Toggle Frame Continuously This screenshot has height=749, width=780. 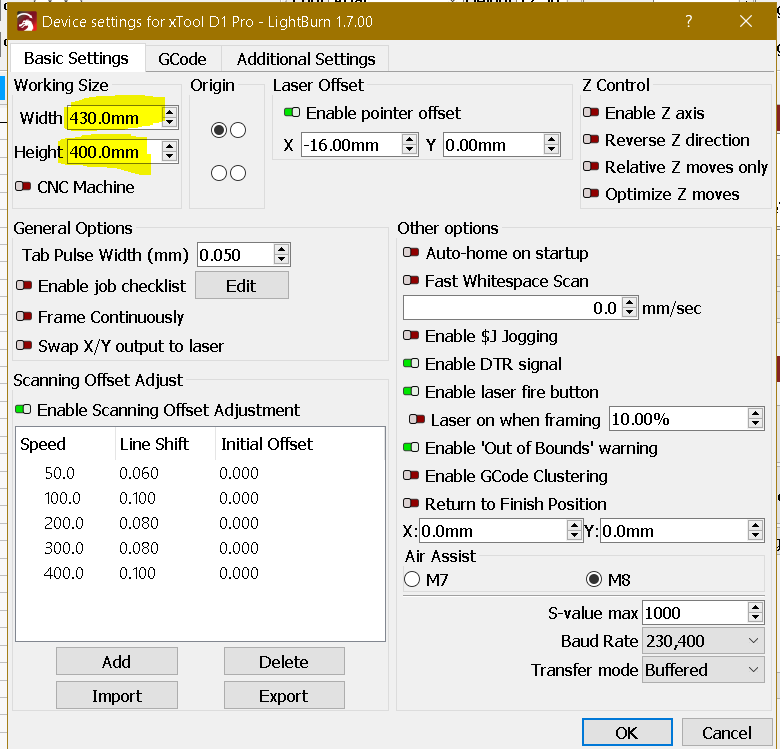click(24, 316)
